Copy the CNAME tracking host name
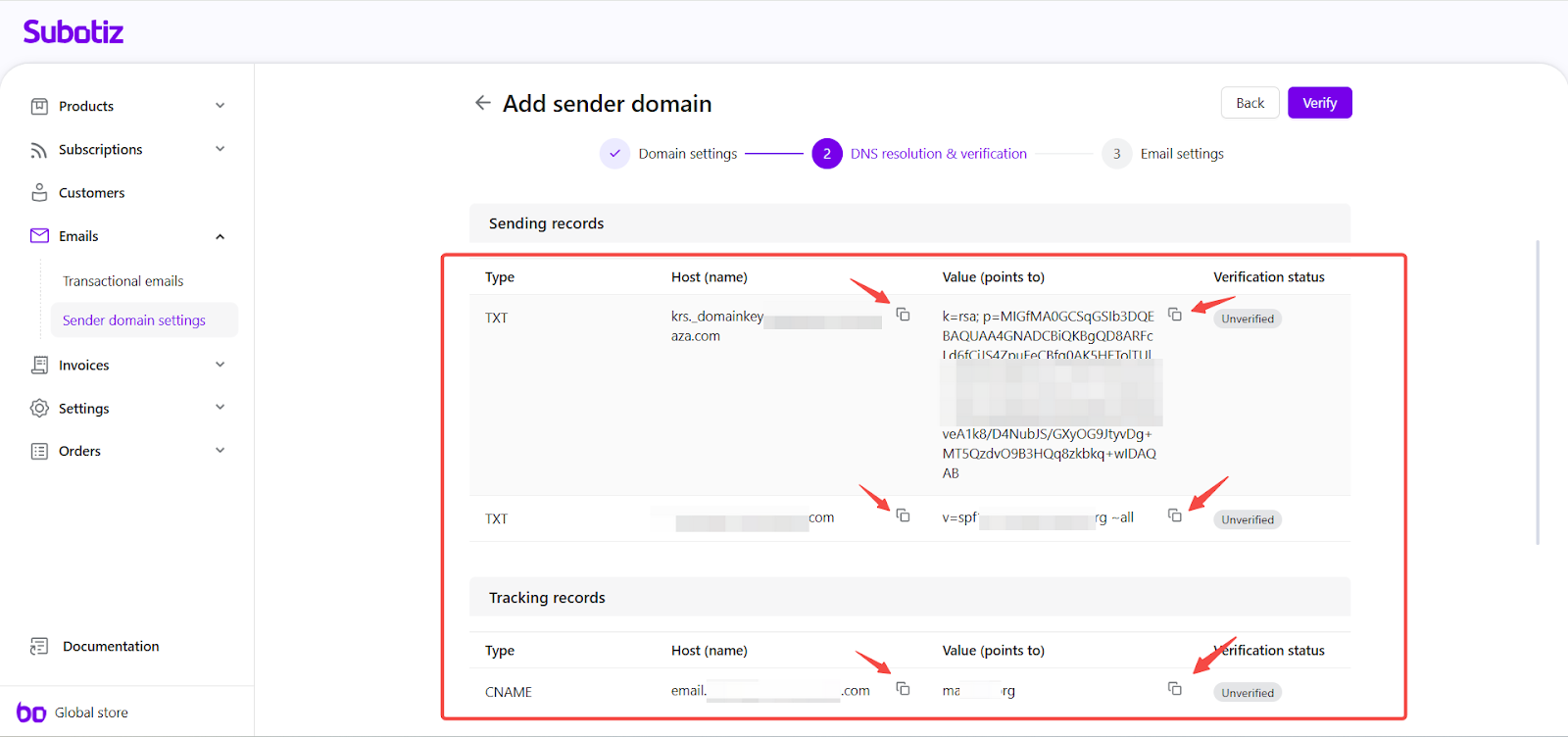This screenshot has width=1568, height=737. (903, 689)
